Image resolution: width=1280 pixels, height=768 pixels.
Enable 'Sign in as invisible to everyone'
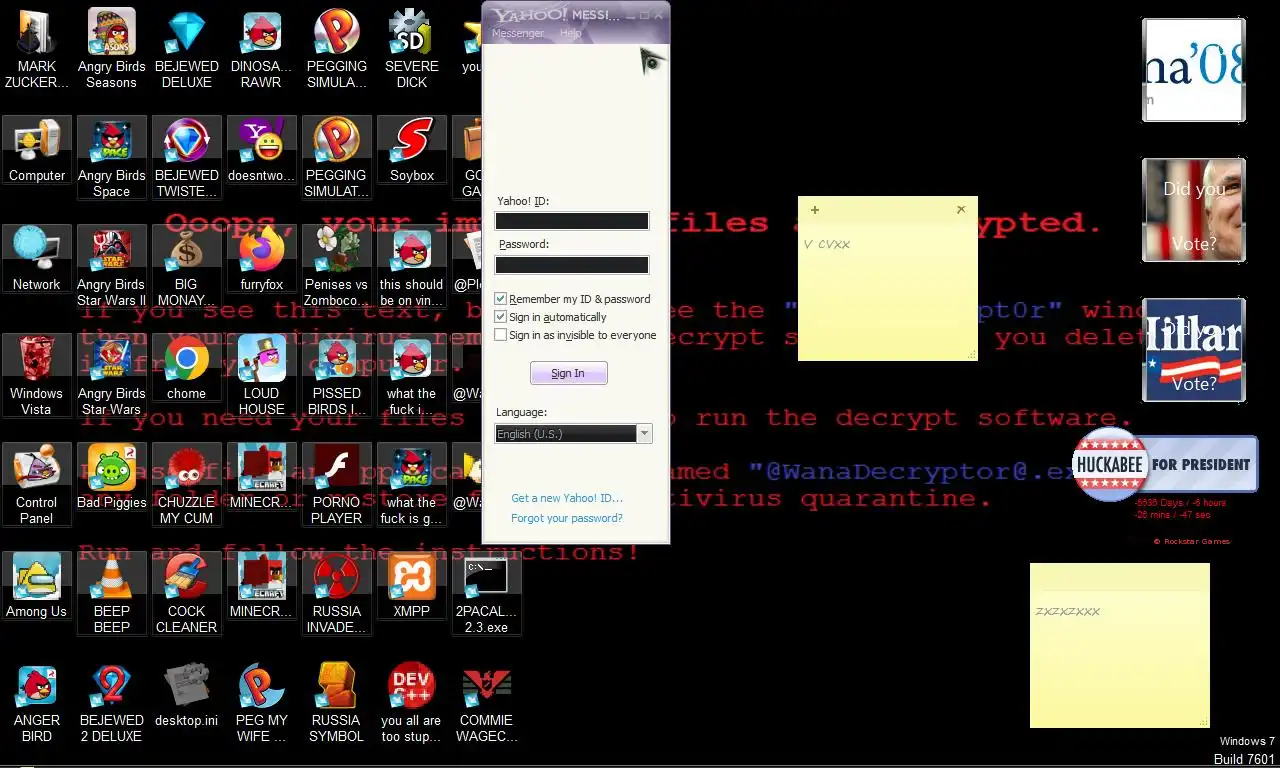point(501,335)
